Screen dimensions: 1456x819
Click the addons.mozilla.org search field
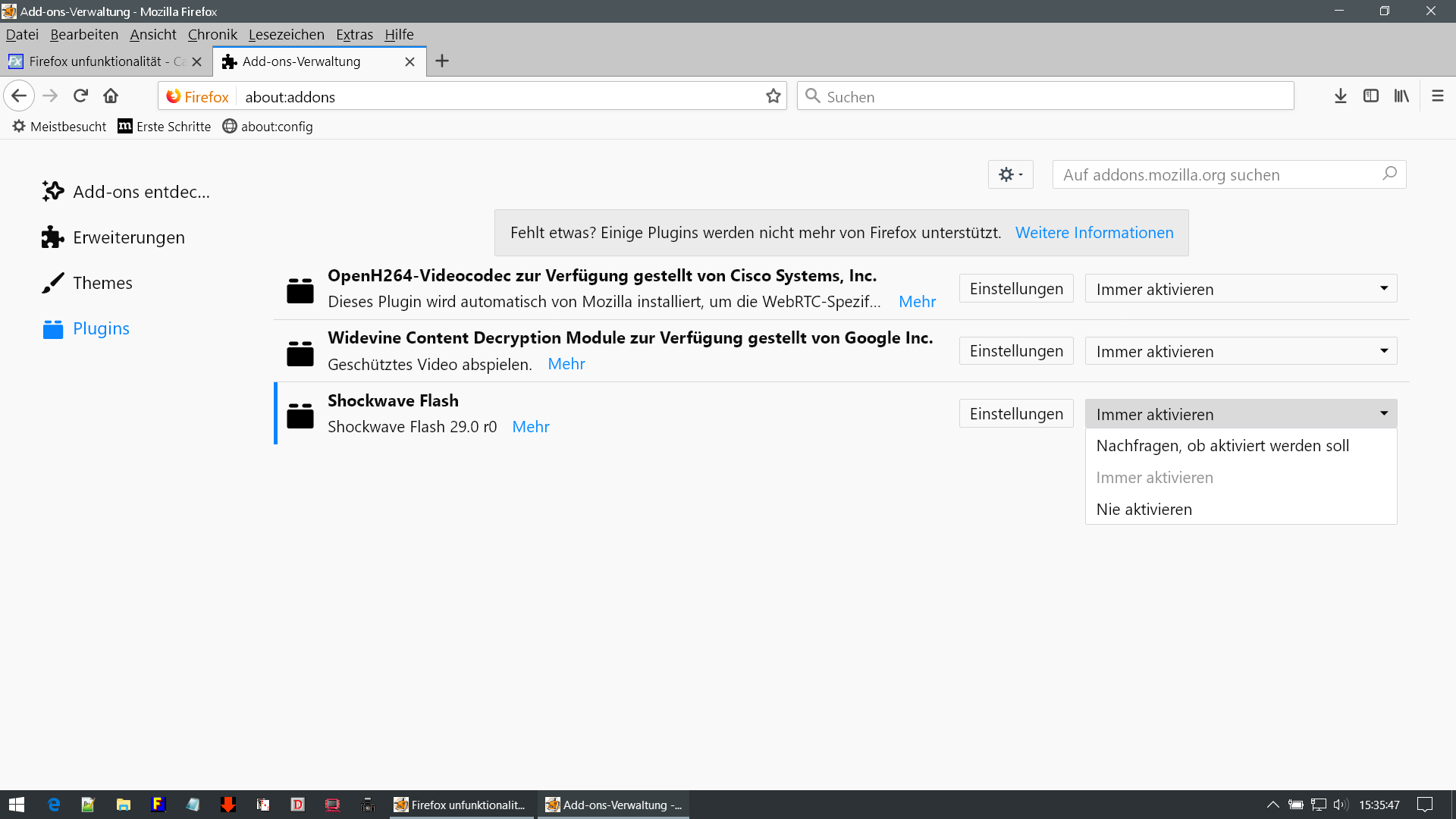pyautogui.click(x=1218, y=175)
